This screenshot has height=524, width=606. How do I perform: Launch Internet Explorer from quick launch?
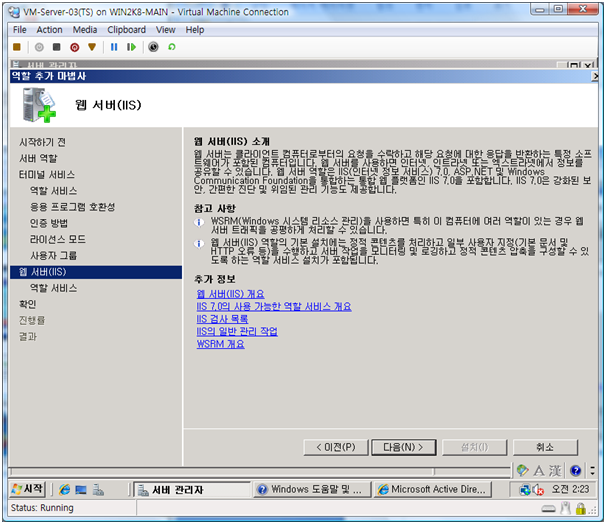(x=64, y=490)
